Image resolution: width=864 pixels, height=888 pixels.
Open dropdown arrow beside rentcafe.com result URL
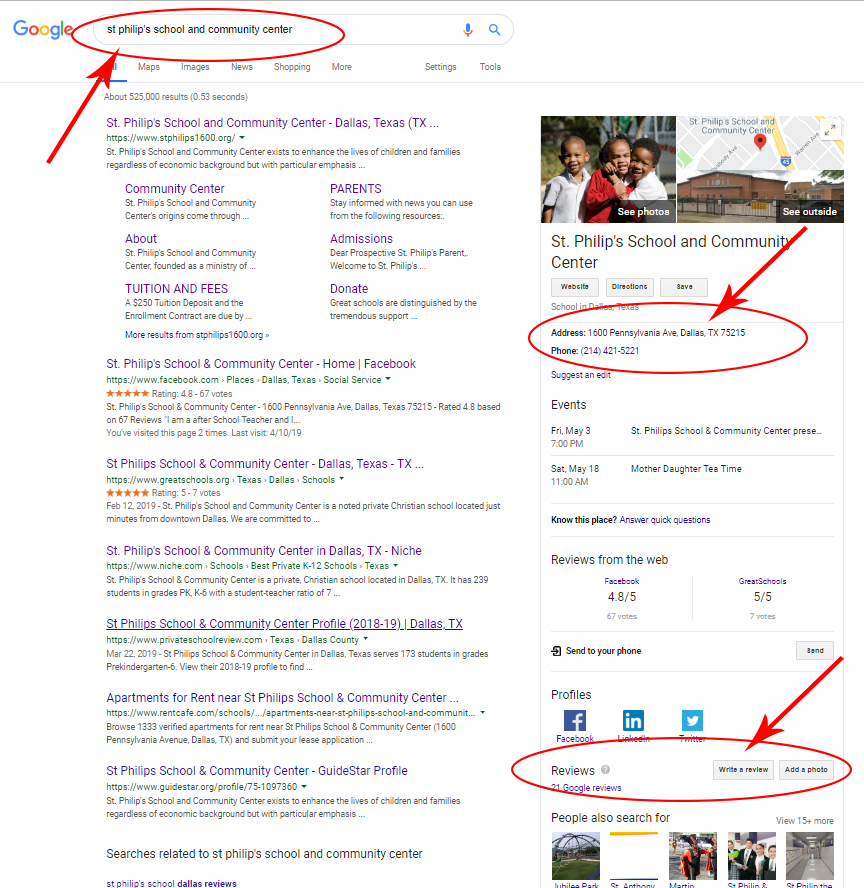(482, 712)
